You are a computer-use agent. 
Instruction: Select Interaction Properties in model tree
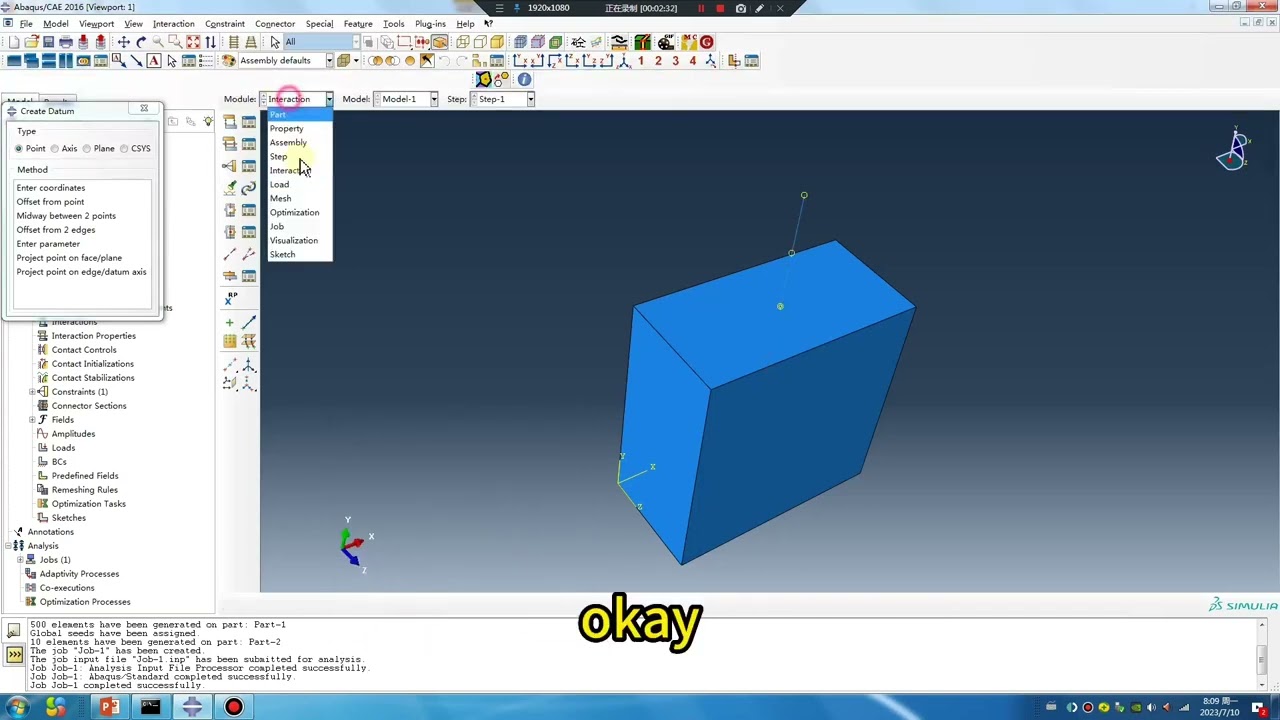pyautogui.click(x=93, y=336)
